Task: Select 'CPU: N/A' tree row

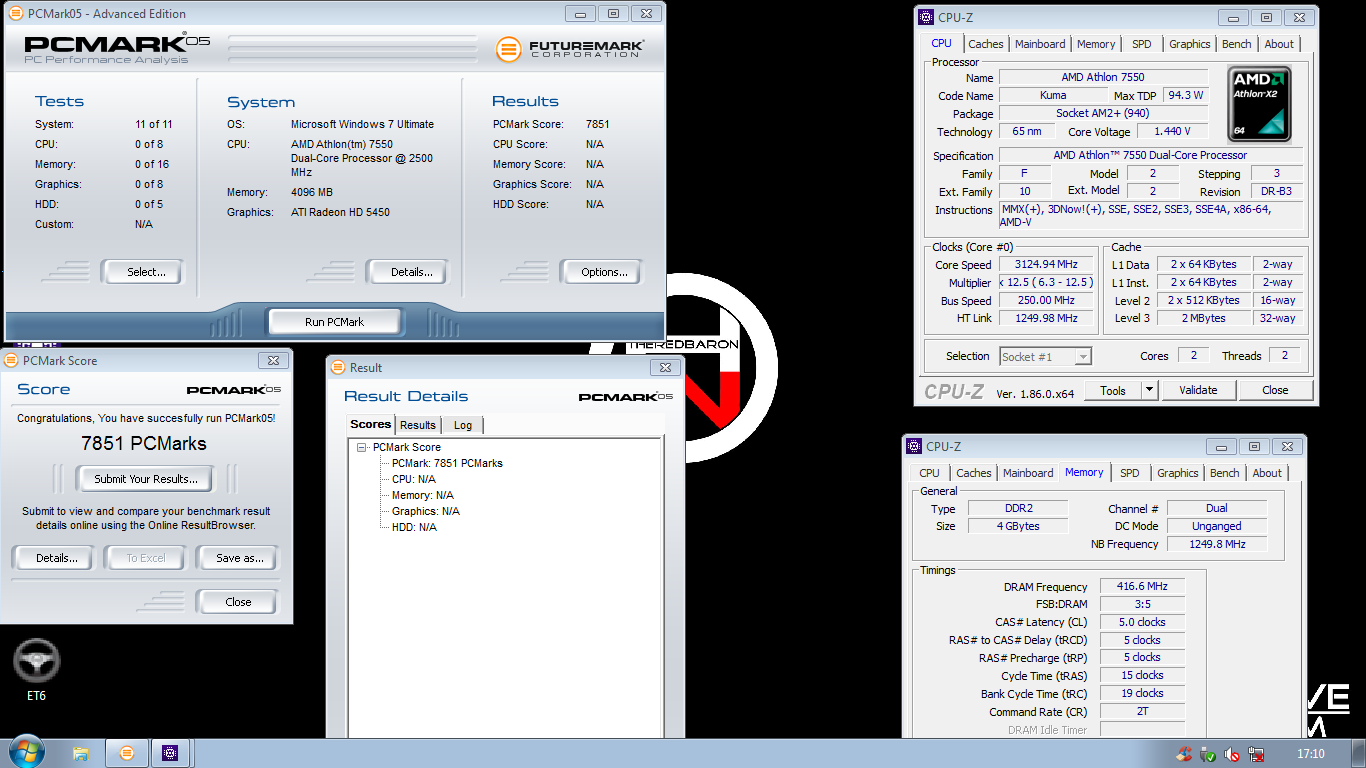Action: click(415, 479)
